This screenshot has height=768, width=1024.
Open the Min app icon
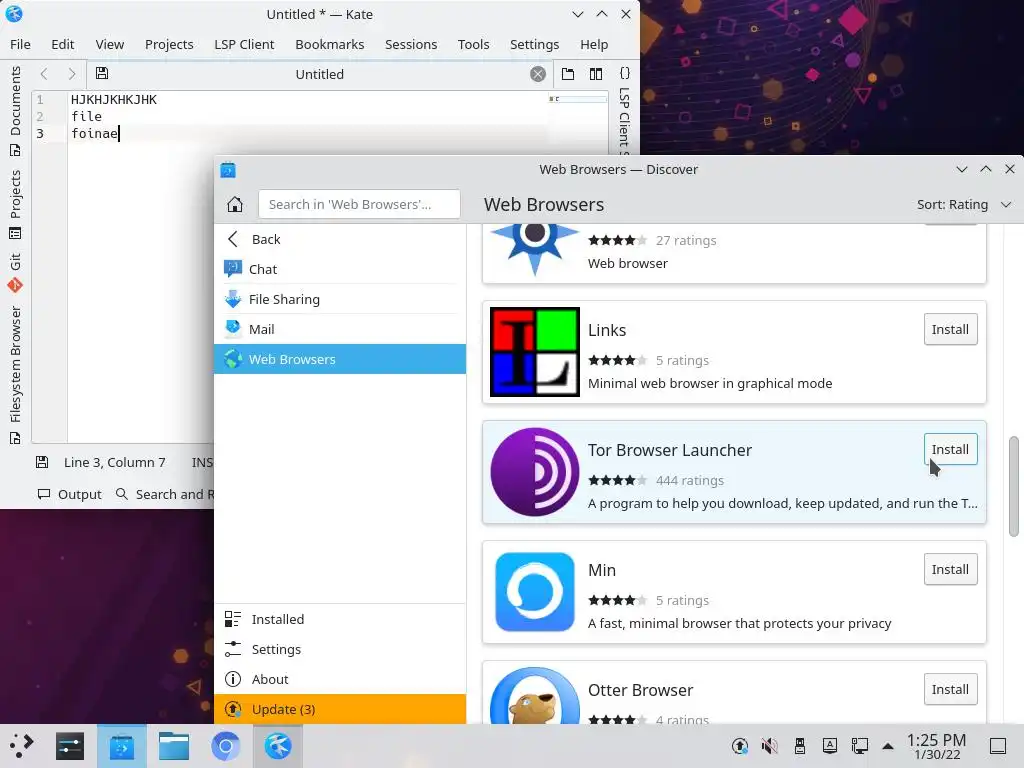pyautogui.click(x=535, y=592)
